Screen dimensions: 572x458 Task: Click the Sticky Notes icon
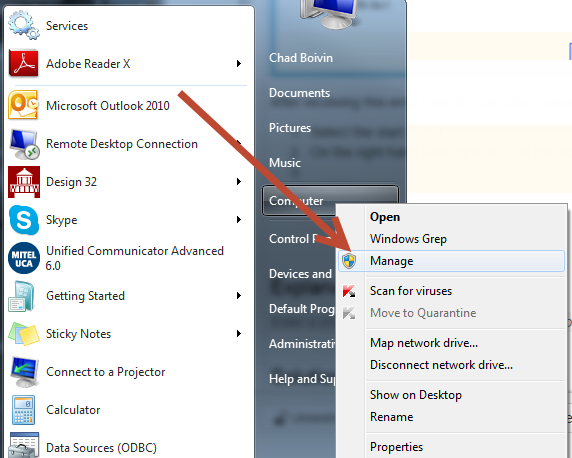24,334
